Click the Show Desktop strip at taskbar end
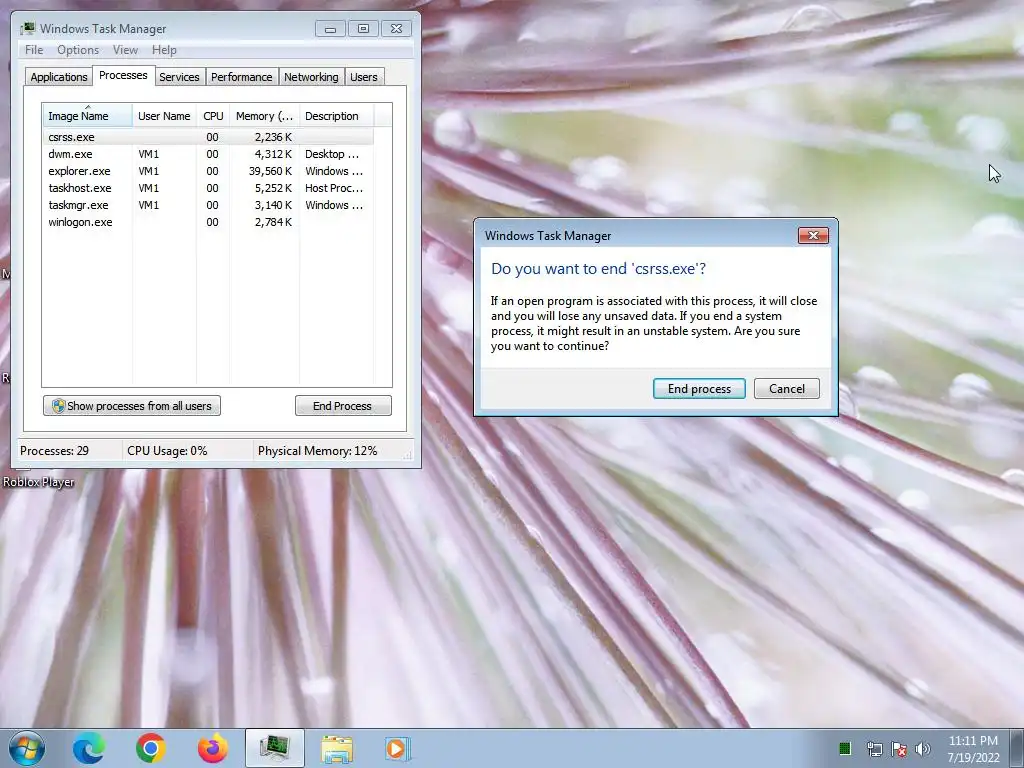The width and height of the screenshot is (1024, 768). (1017, 748)
